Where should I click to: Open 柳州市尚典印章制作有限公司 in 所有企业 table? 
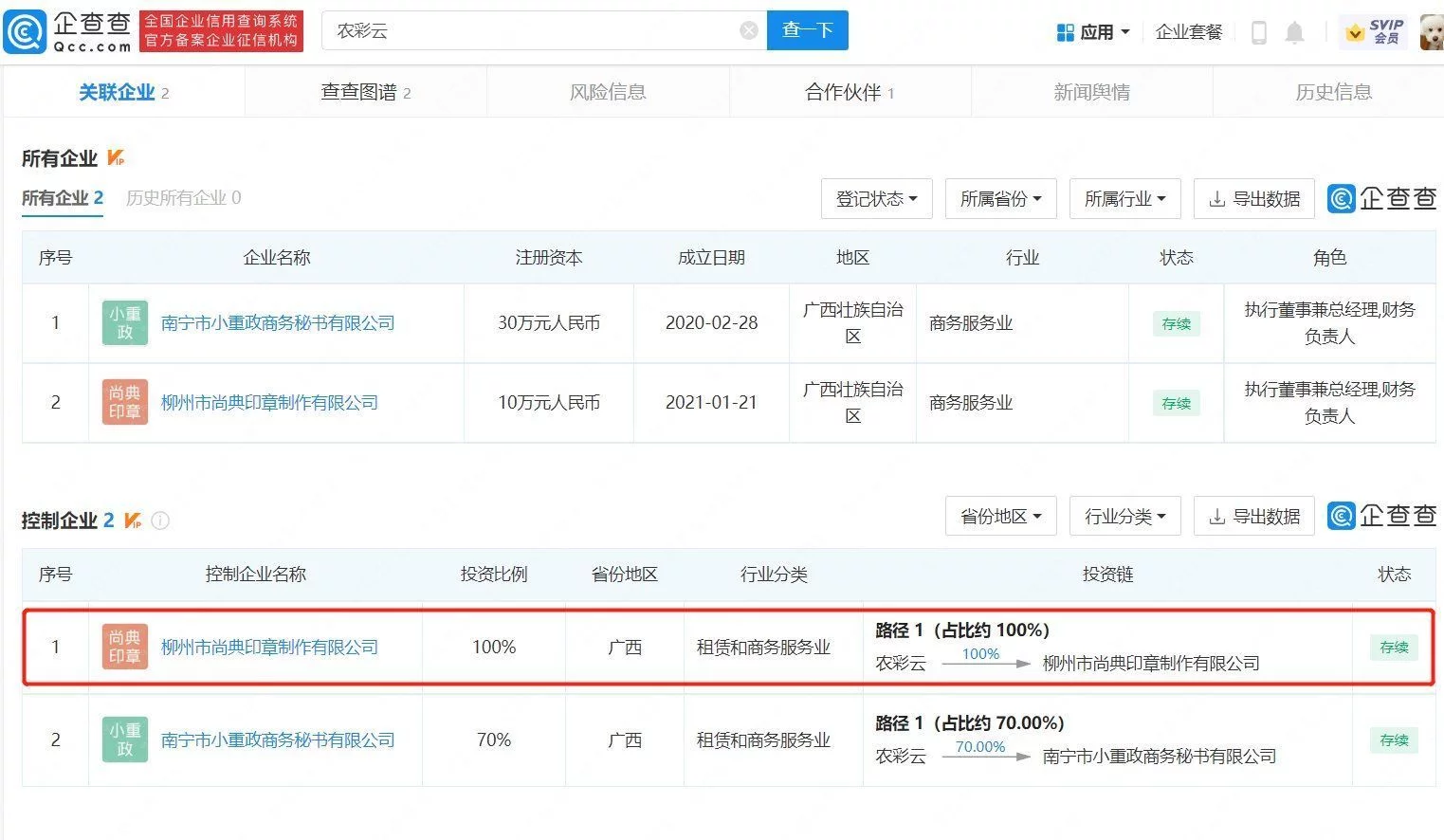(269, 403)
